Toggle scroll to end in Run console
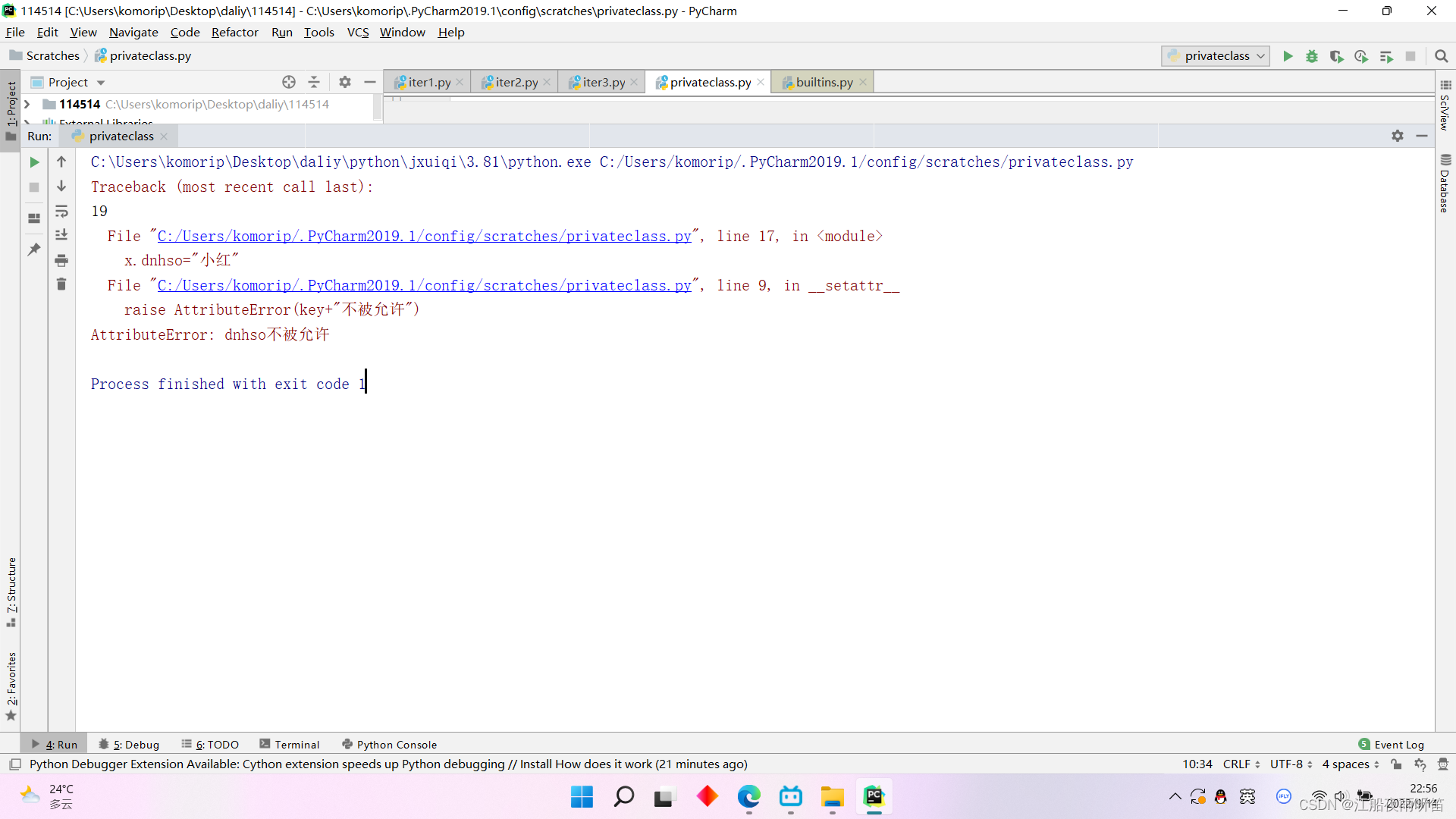 click(x=61, y=236)
